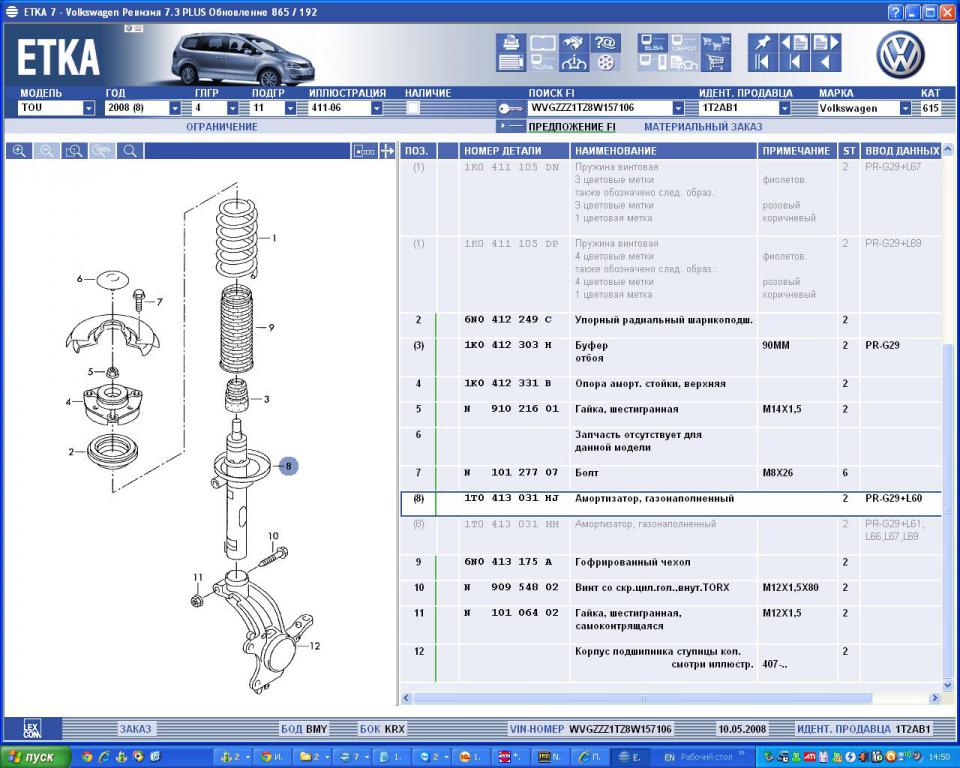Click the printer icon in the toolbar

pos(511,43)
